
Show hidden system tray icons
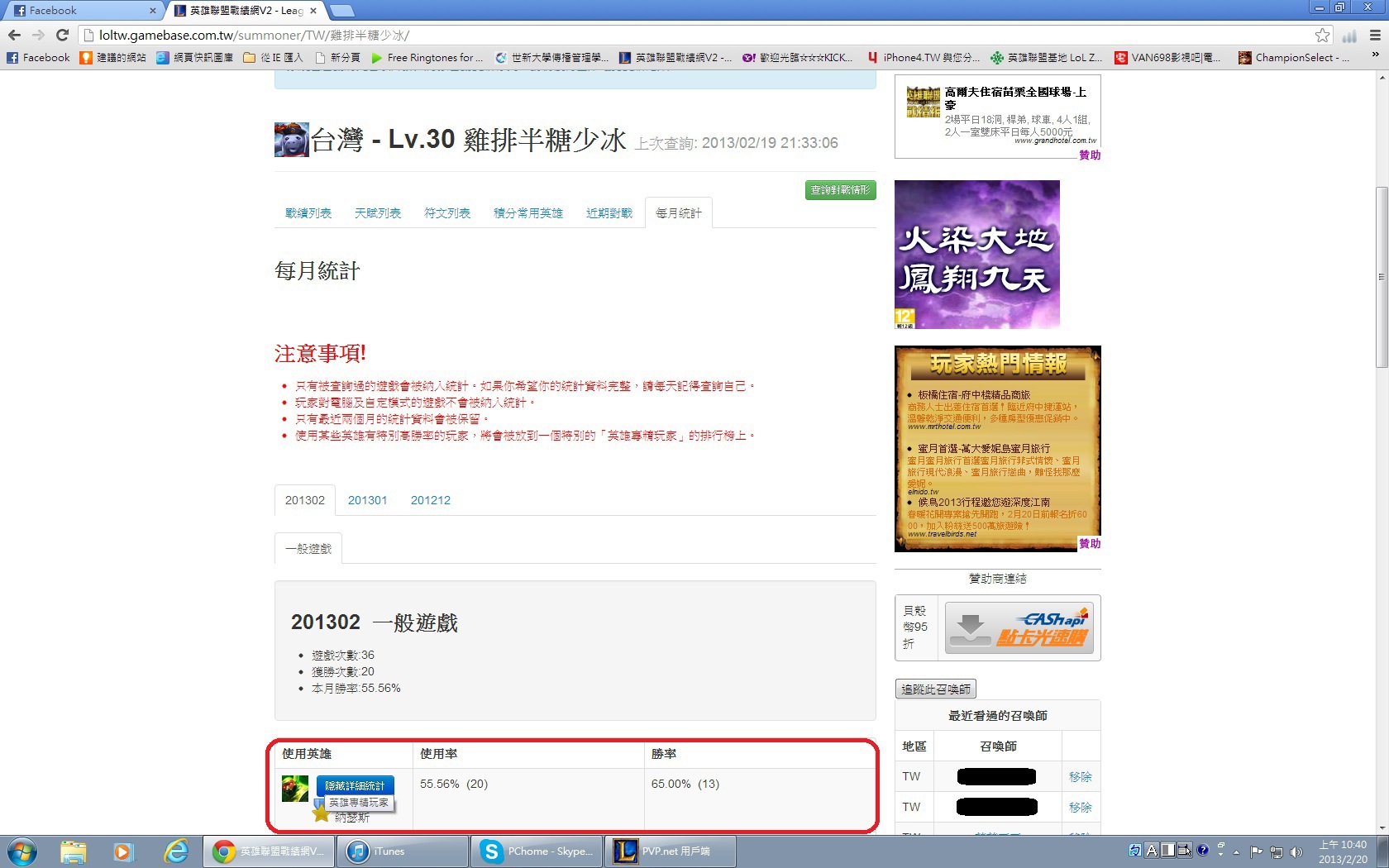[1237, 851]
